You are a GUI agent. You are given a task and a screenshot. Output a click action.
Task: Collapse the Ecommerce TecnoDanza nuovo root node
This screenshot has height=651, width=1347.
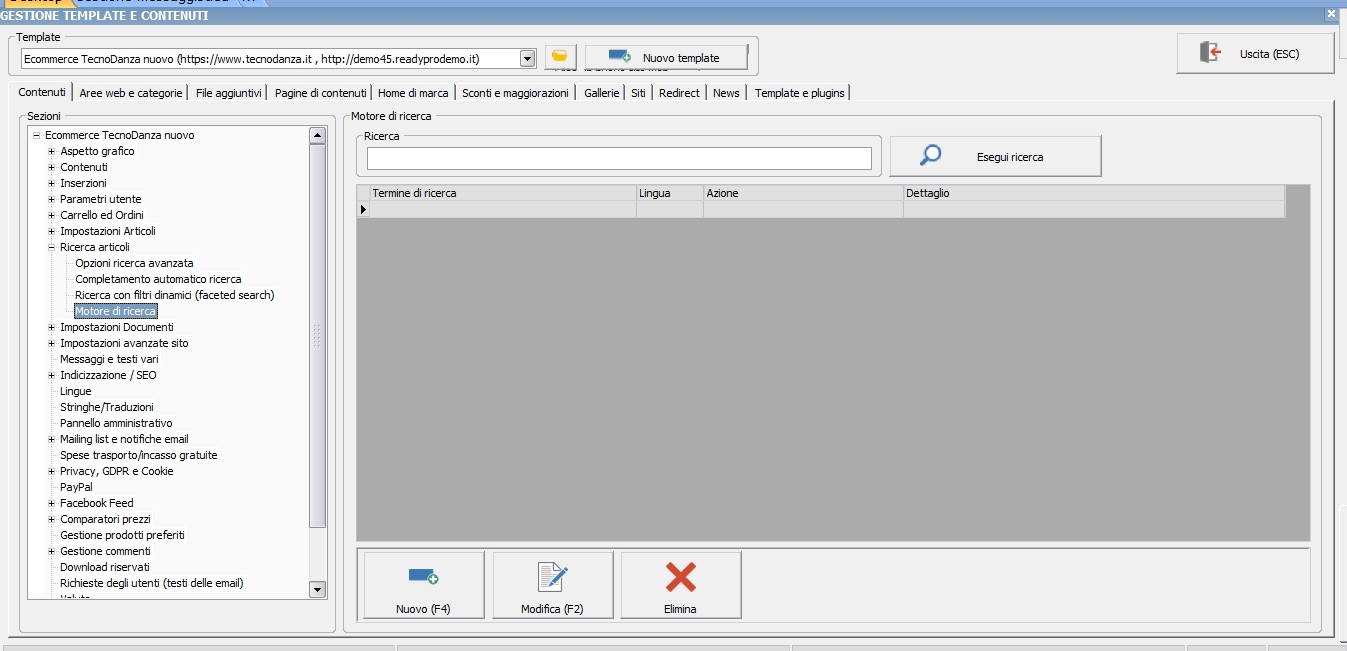point(36,135)
